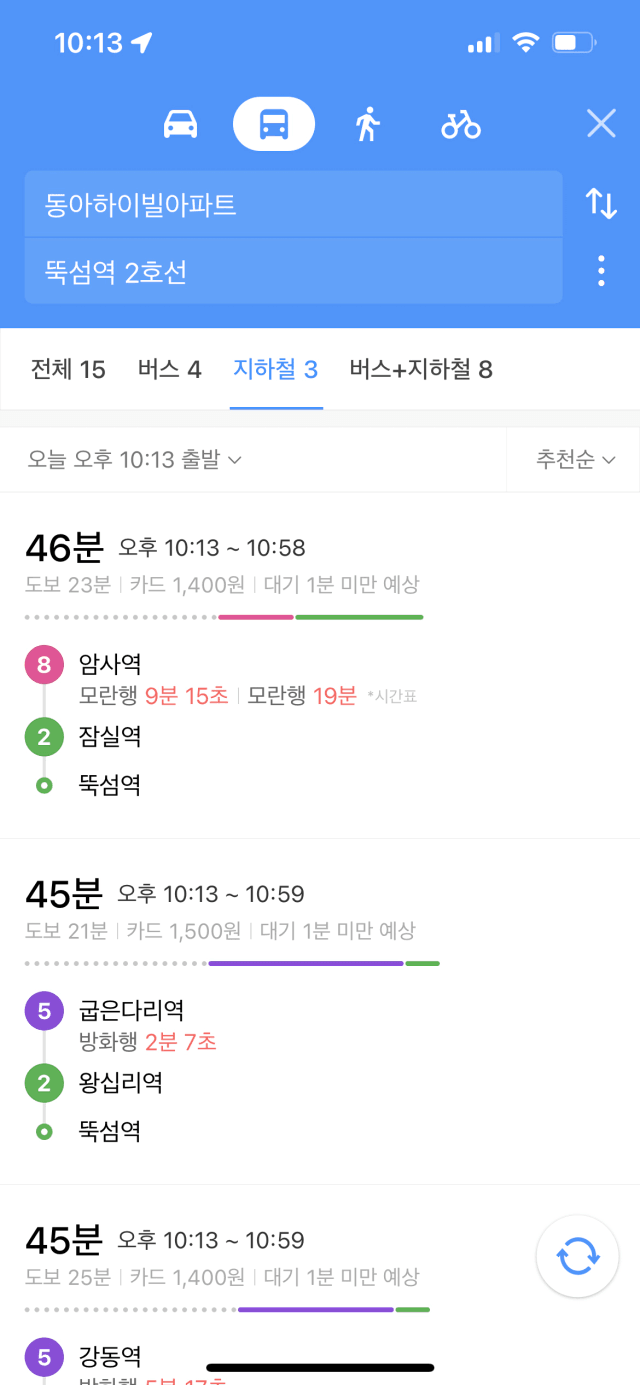Close the directions search with X

(601, 124)
